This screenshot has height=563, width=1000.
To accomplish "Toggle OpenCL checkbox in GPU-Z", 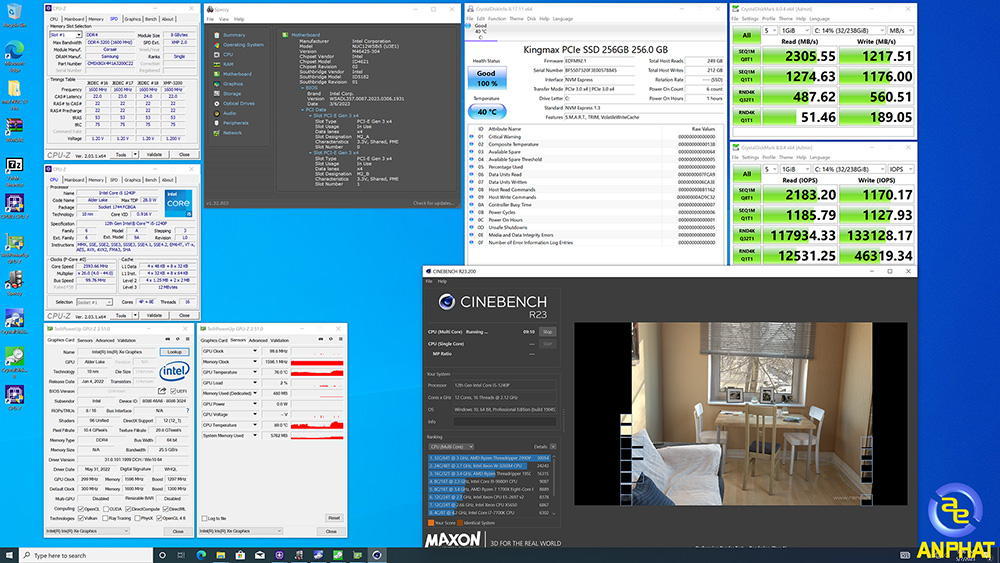I will (81, 509).
